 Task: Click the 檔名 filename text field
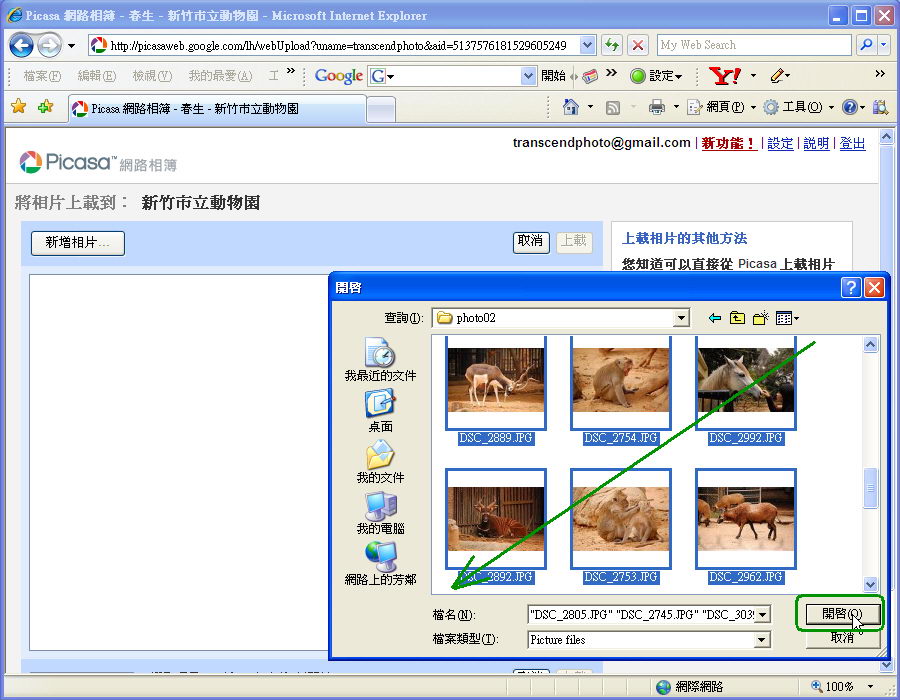641,615
